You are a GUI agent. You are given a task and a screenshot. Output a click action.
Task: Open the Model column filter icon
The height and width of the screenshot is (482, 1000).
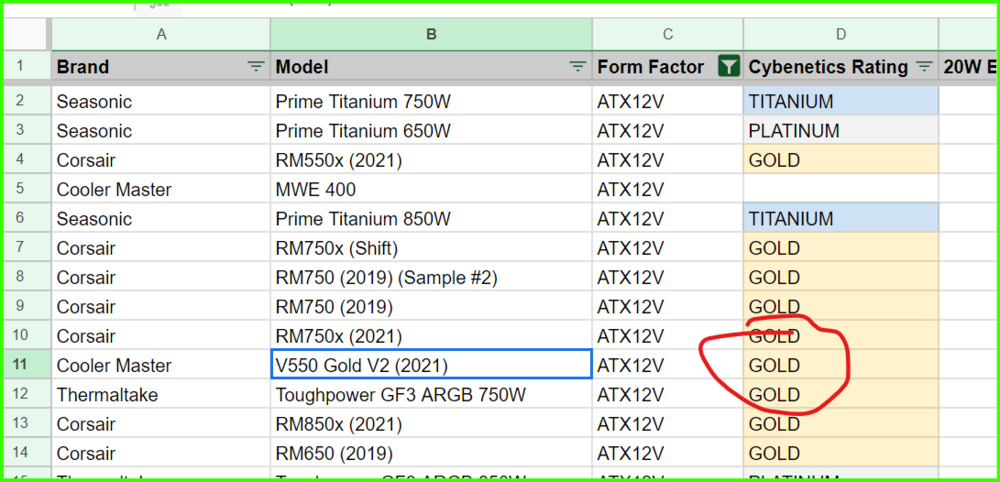[x=578, y=66]
